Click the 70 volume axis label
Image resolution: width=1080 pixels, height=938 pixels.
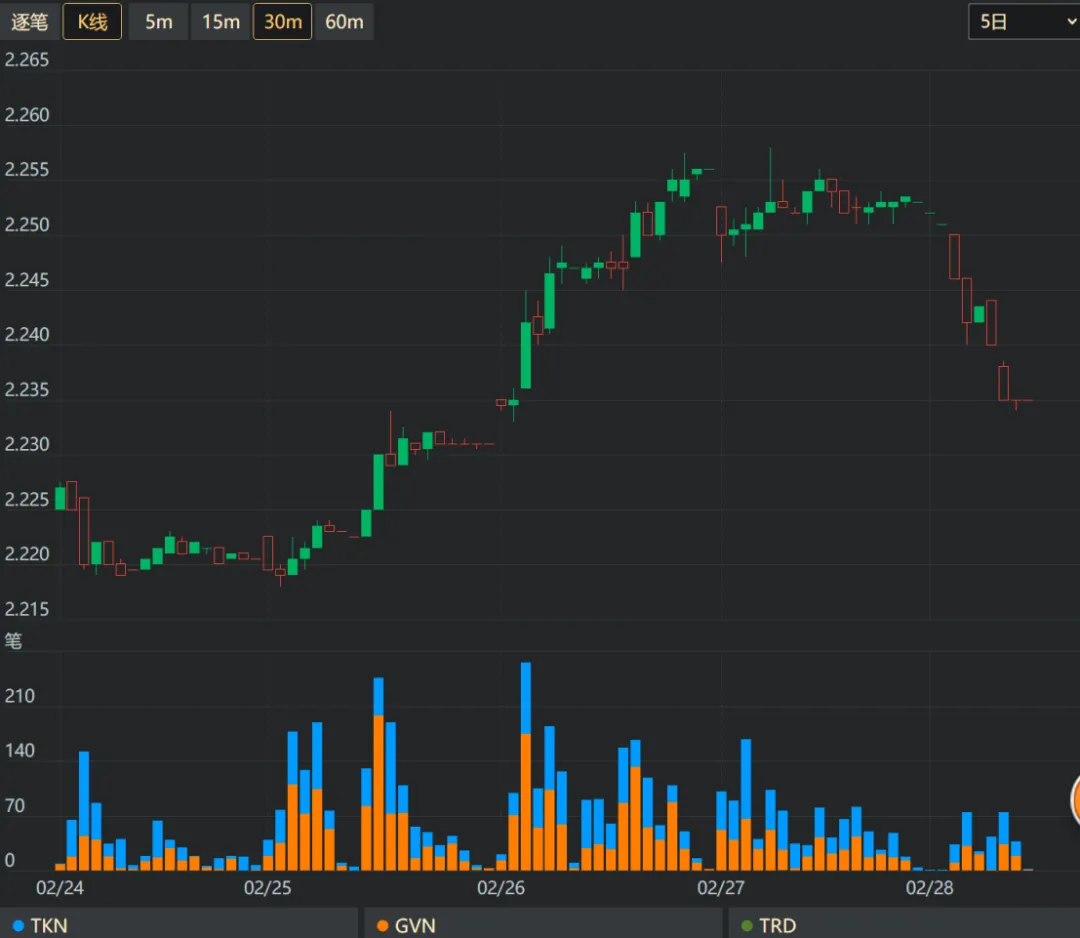[x=14, y=805]
